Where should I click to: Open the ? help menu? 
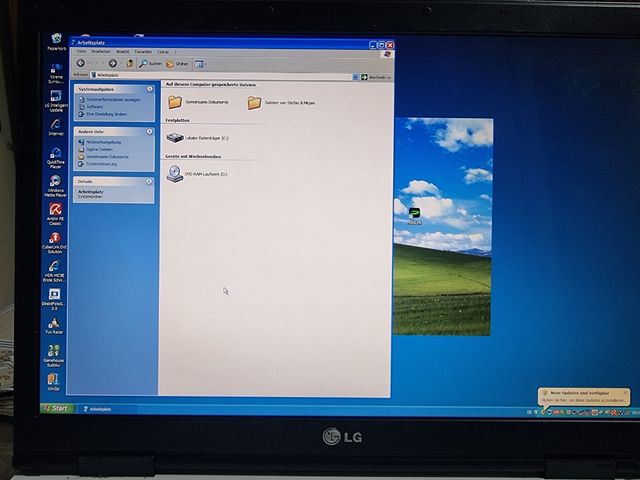coord(176,52)
